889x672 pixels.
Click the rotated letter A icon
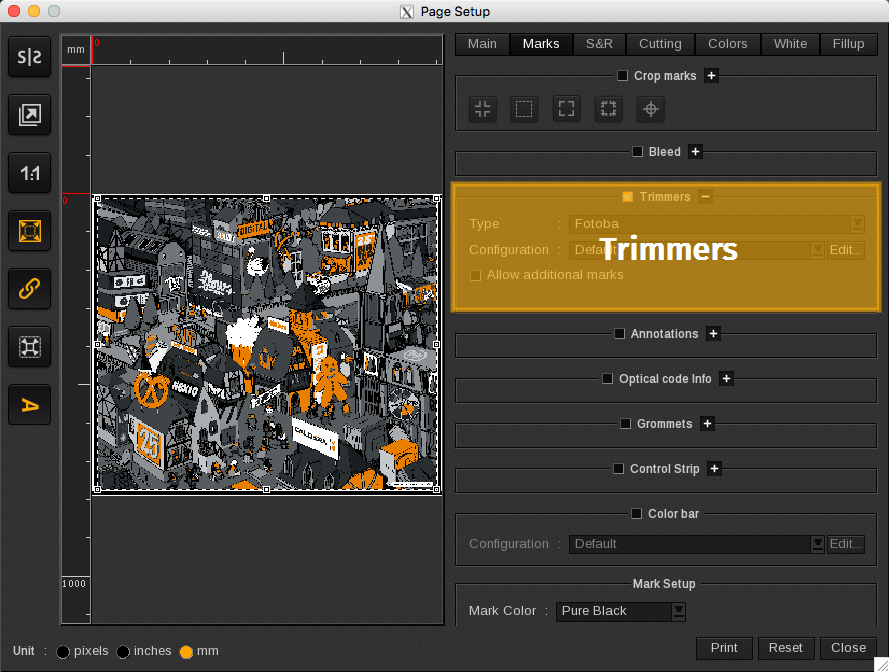click(30, 405)
